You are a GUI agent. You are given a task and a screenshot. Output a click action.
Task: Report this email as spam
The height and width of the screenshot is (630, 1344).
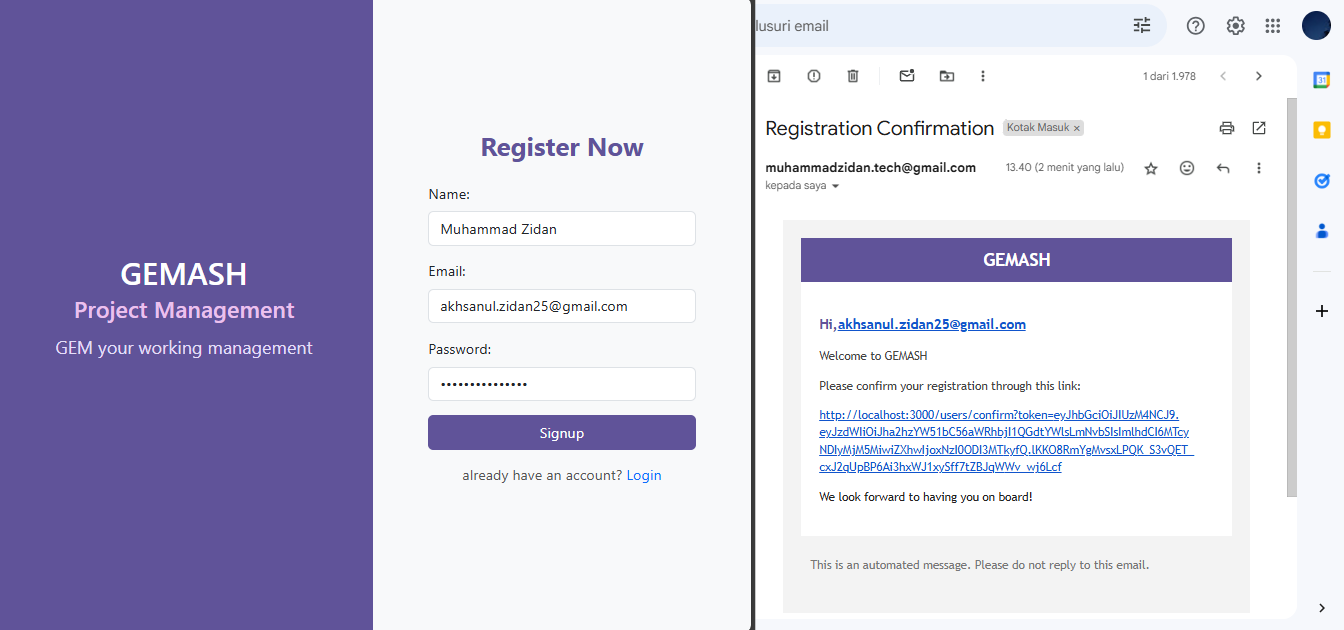[814, 76]
